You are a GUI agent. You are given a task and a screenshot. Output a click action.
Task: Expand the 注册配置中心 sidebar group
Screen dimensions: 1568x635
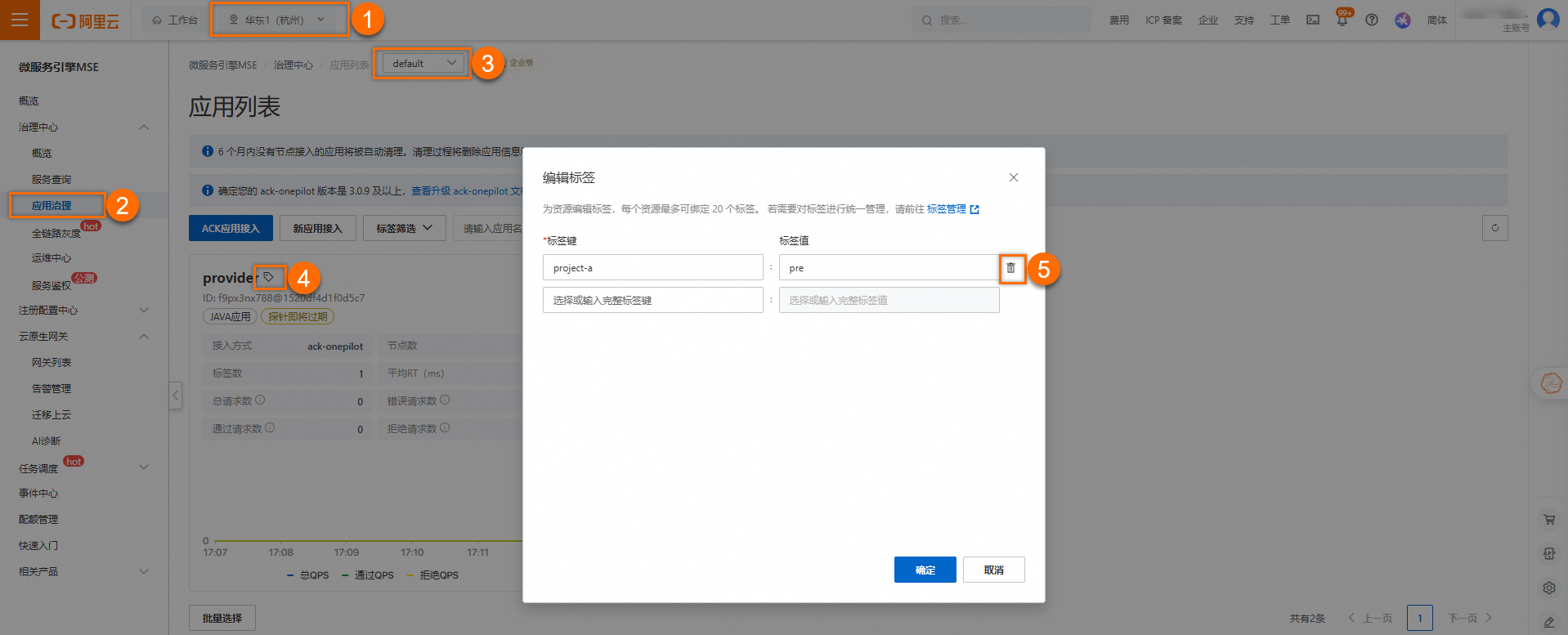click(x=144, y=310)
